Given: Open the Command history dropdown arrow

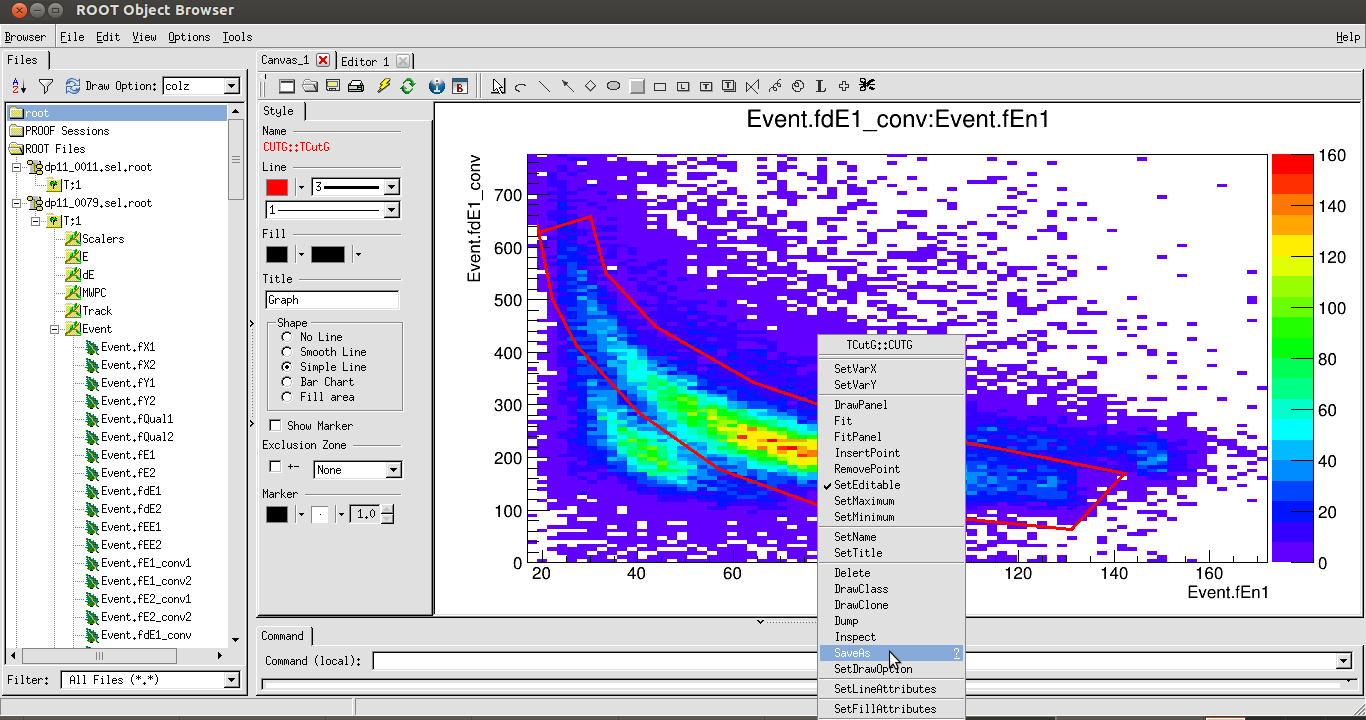Looking at the screenshot, I should [1343, 661].
